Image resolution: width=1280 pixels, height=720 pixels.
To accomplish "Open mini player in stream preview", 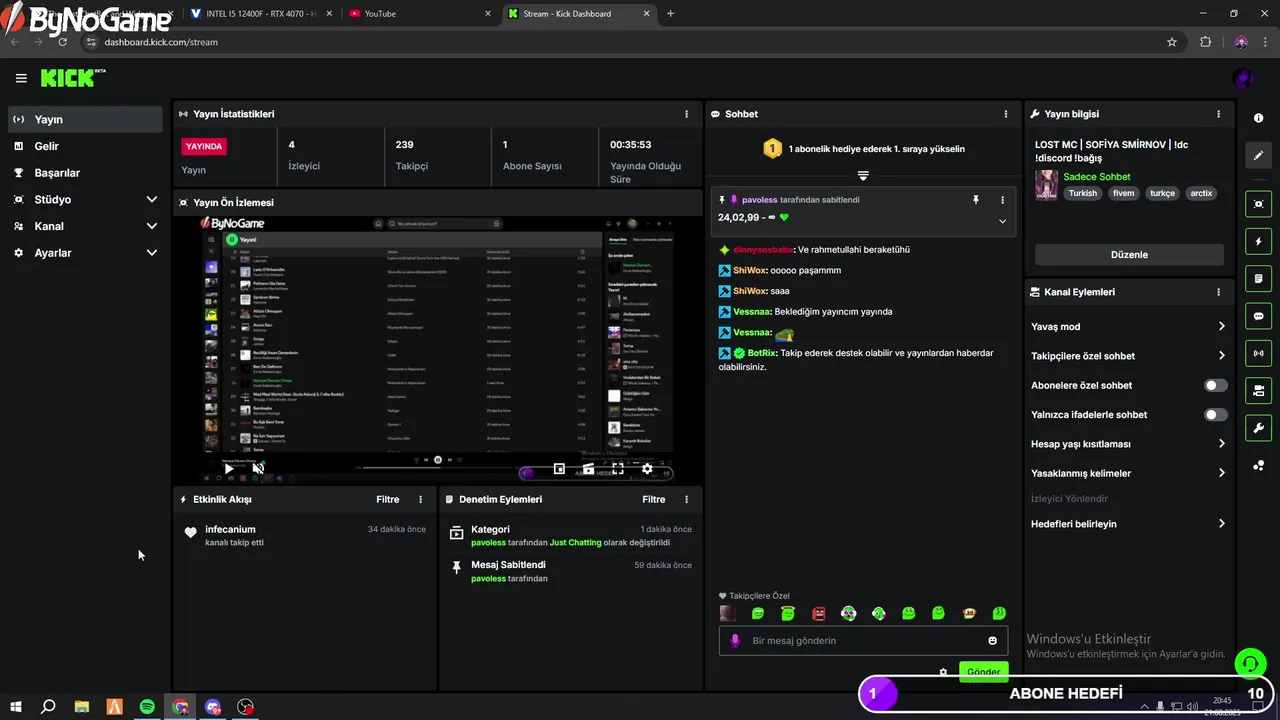I will [x=559, y=468].
